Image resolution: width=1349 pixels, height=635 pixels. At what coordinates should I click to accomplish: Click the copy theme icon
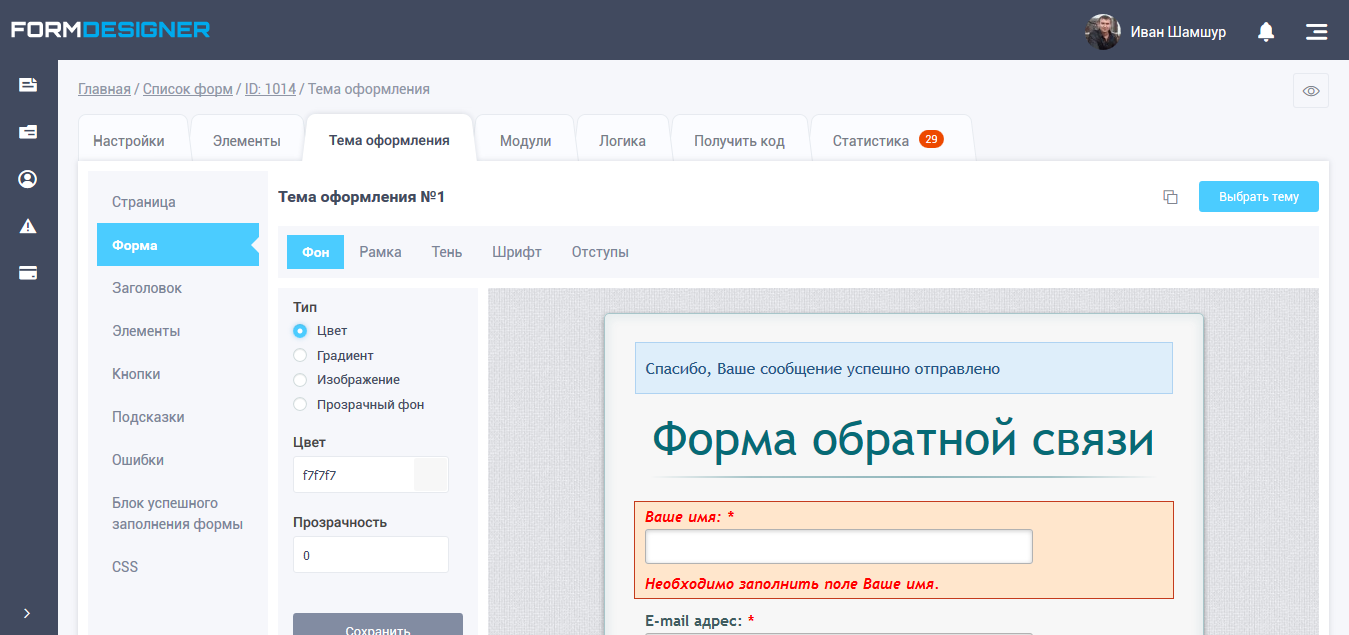[x=1170, y=197]
